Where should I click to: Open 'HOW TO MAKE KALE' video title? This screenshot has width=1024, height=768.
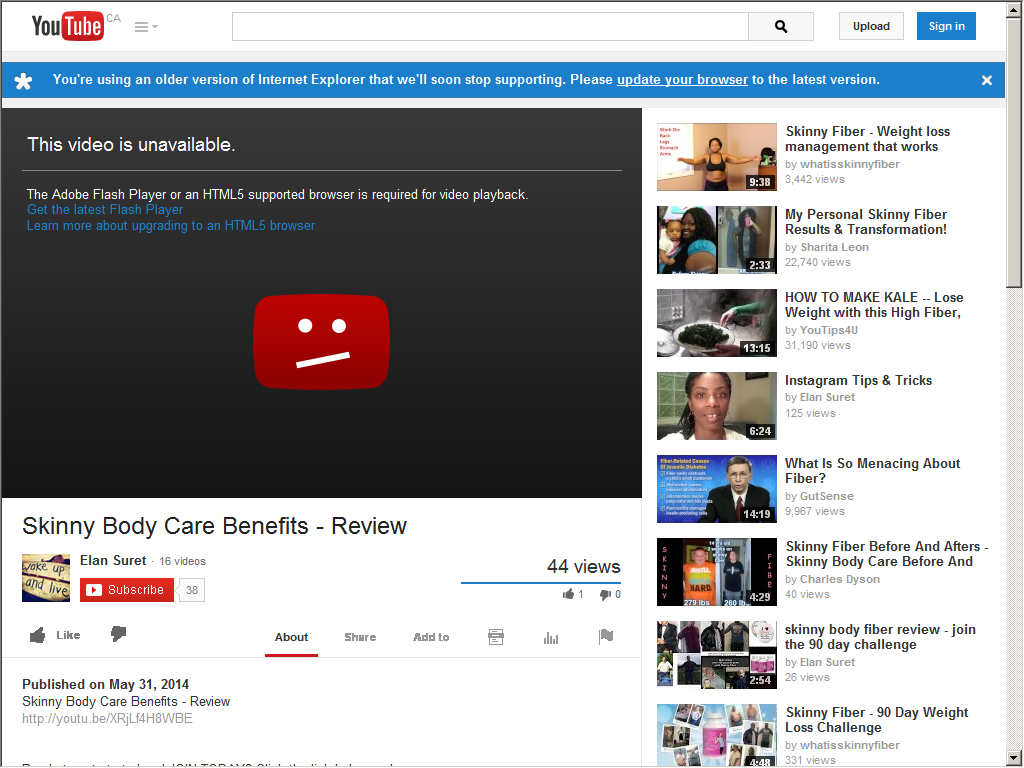[874, 305]
